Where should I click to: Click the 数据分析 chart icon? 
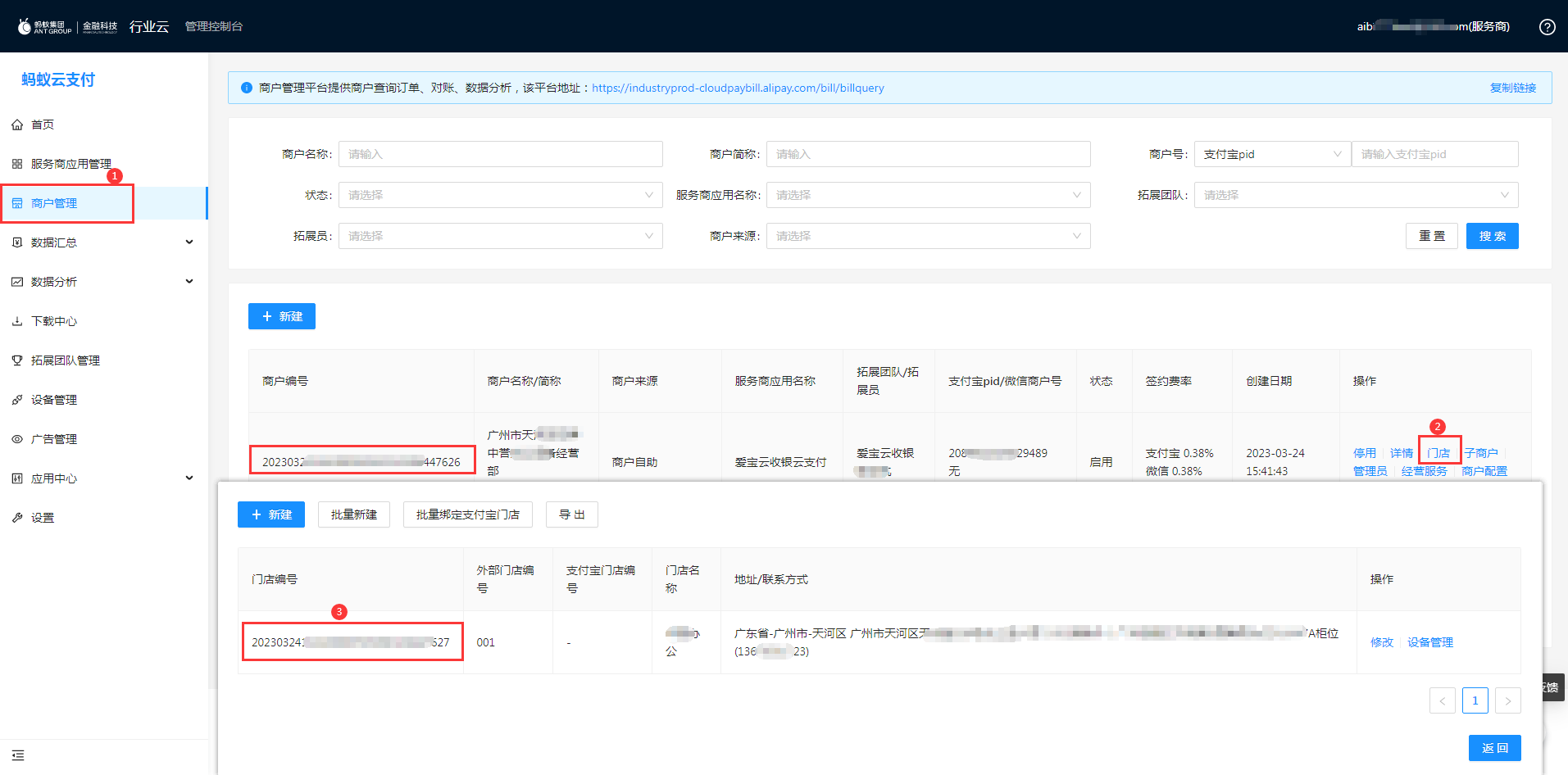pos(17,282)
